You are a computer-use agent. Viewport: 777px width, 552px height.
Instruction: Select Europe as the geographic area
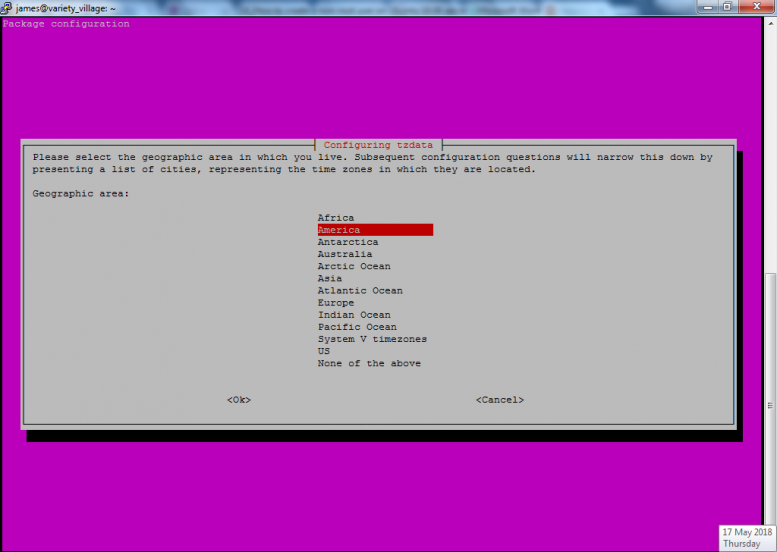[335, 302]
